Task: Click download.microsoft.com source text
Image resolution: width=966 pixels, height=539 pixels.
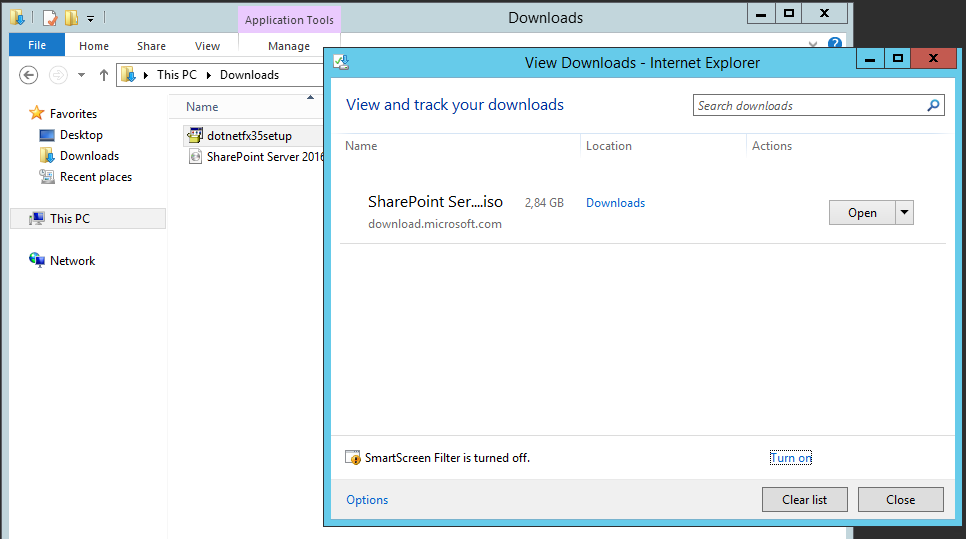Action: pos(435,224)
